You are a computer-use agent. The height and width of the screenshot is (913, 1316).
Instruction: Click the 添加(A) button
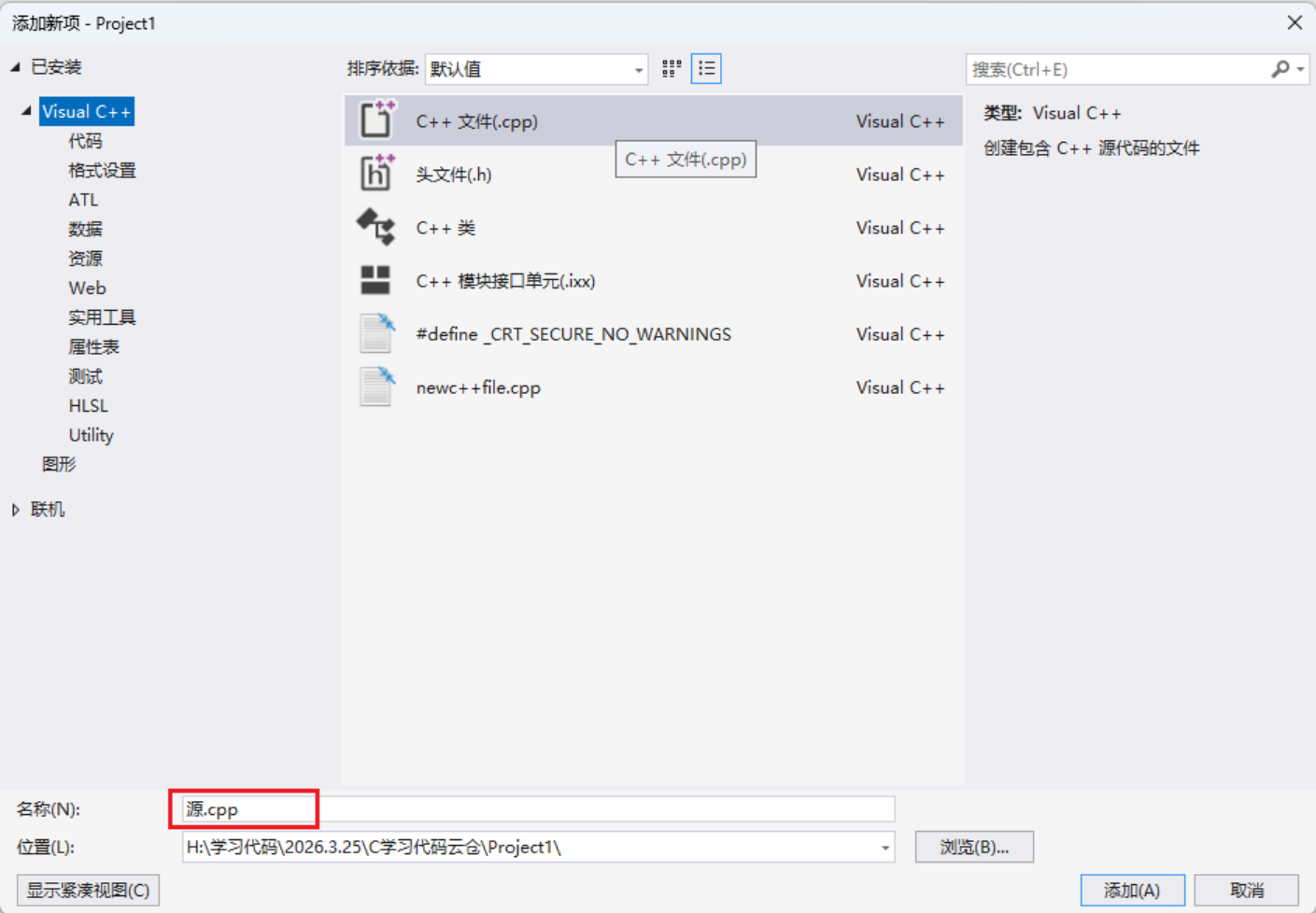1132,890
